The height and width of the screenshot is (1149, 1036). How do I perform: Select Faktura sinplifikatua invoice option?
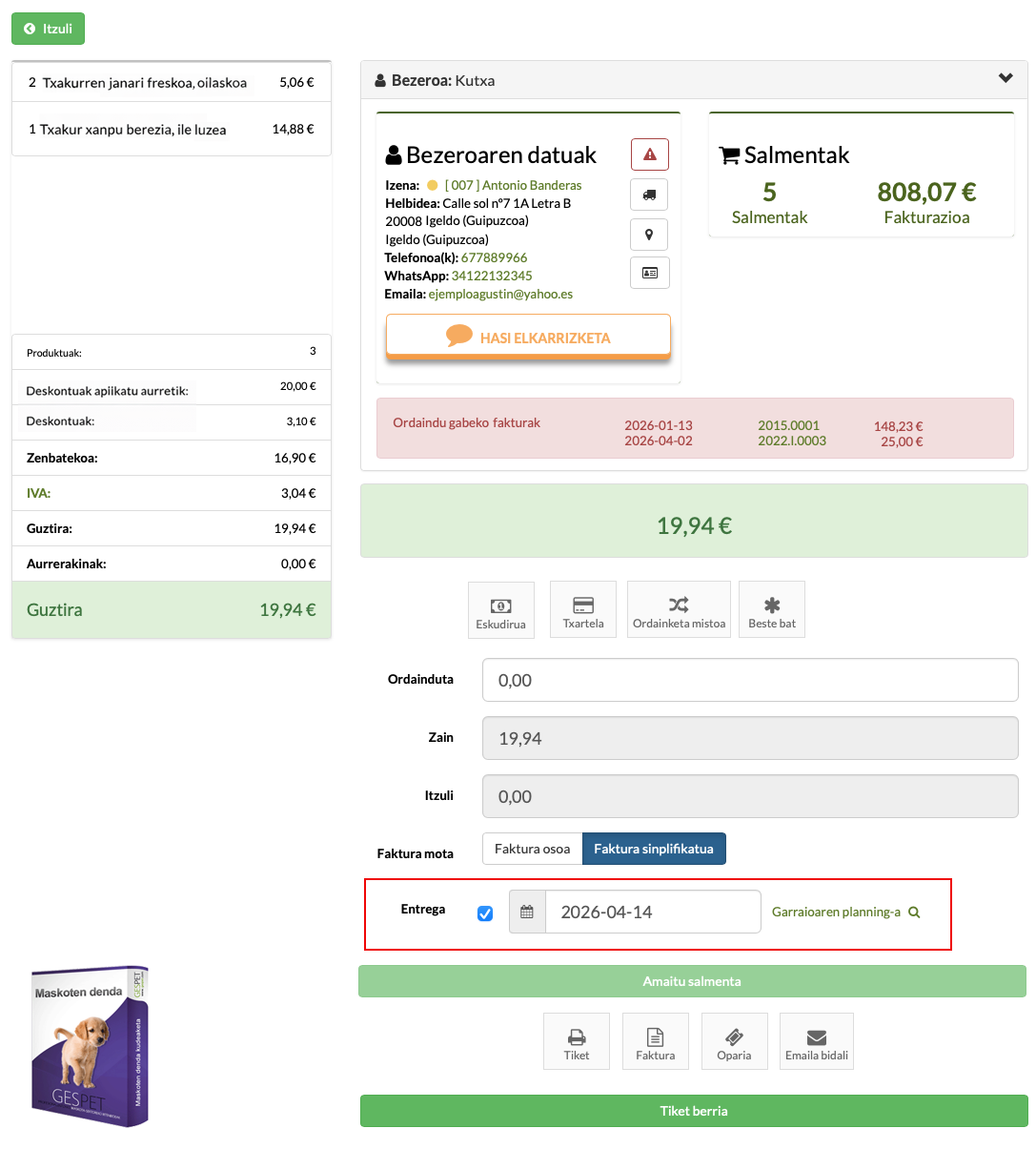point(654,848)
